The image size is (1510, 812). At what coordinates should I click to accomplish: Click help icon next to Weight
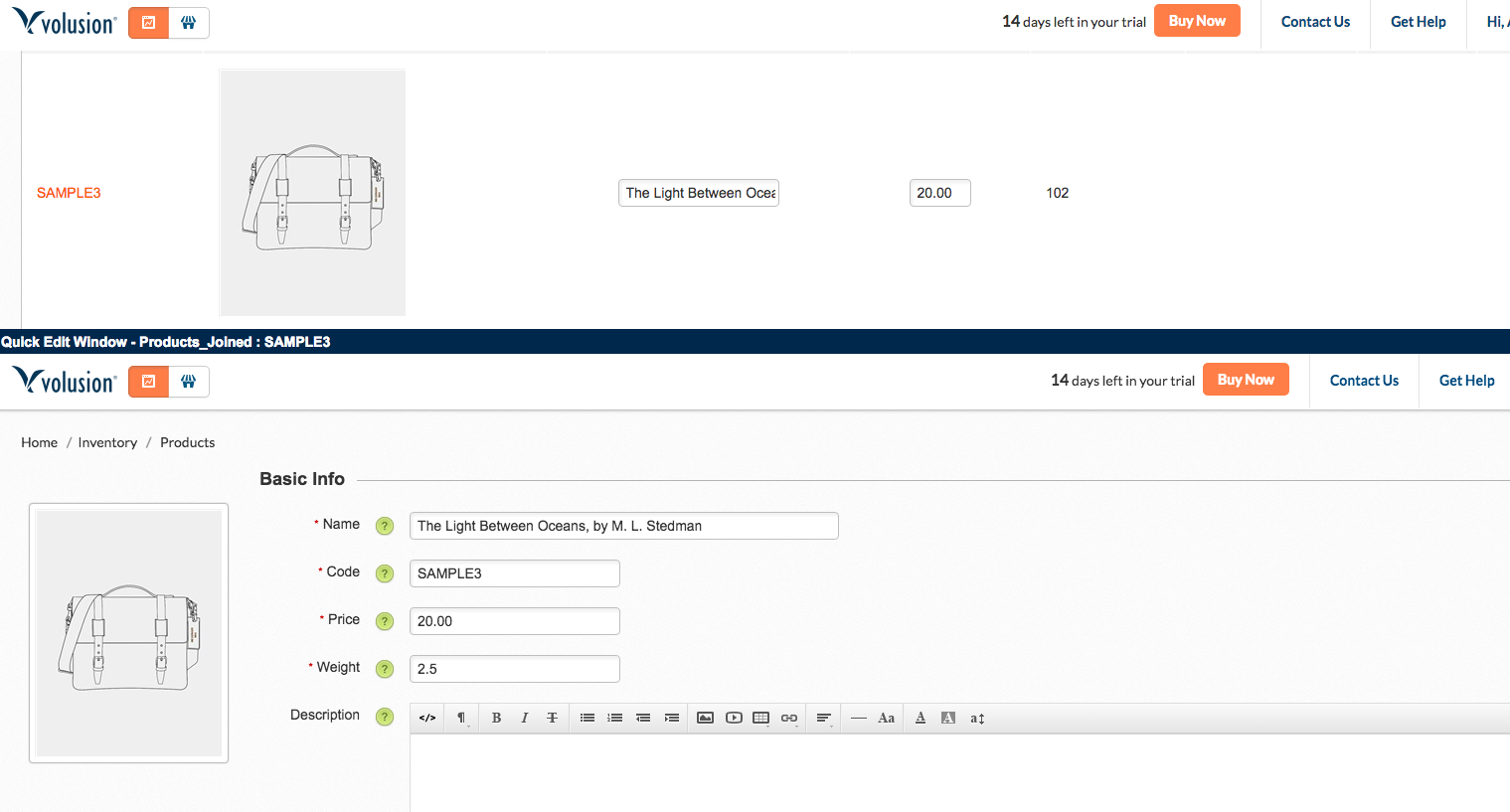pos(385,669)
